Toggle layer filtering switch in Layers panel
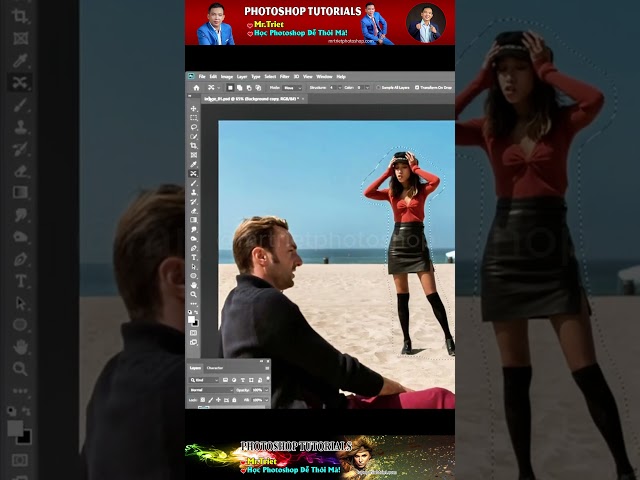 tap(268, 380)
